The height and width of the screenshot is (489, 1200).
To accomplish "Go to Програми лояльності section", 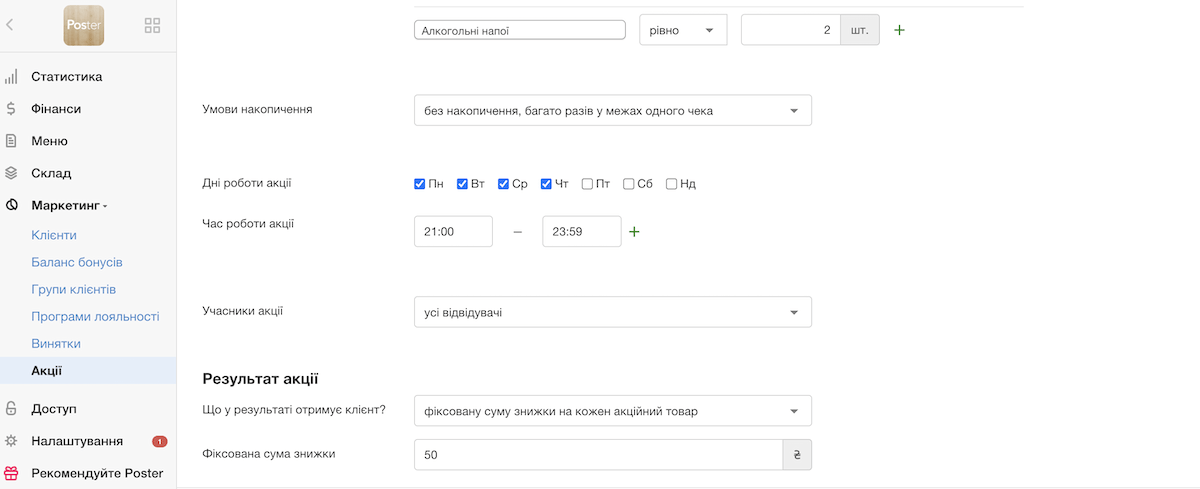I will 95,316.
